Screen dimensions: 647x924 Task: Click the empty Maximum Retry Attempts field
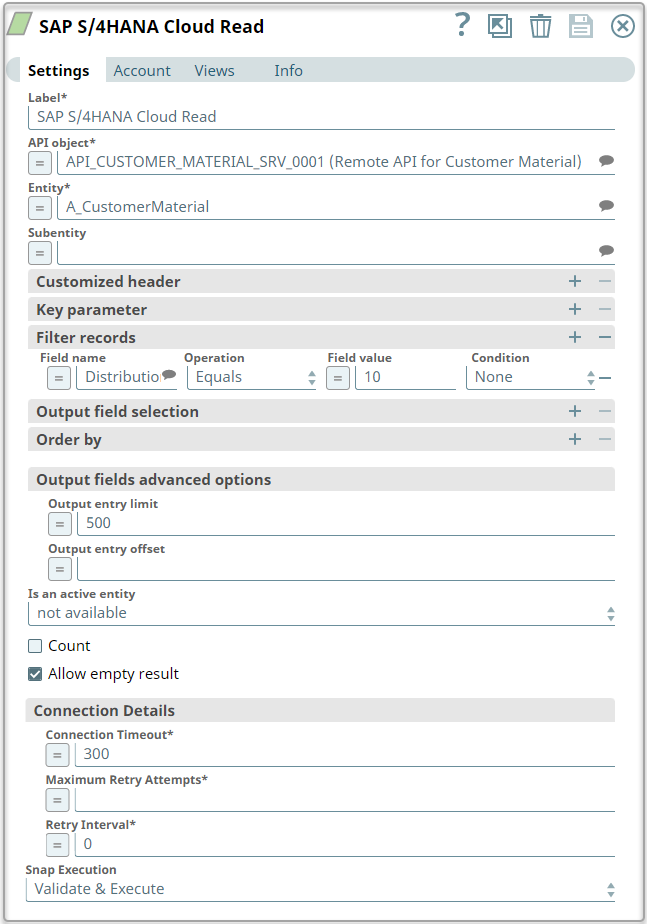pos(345,800)
